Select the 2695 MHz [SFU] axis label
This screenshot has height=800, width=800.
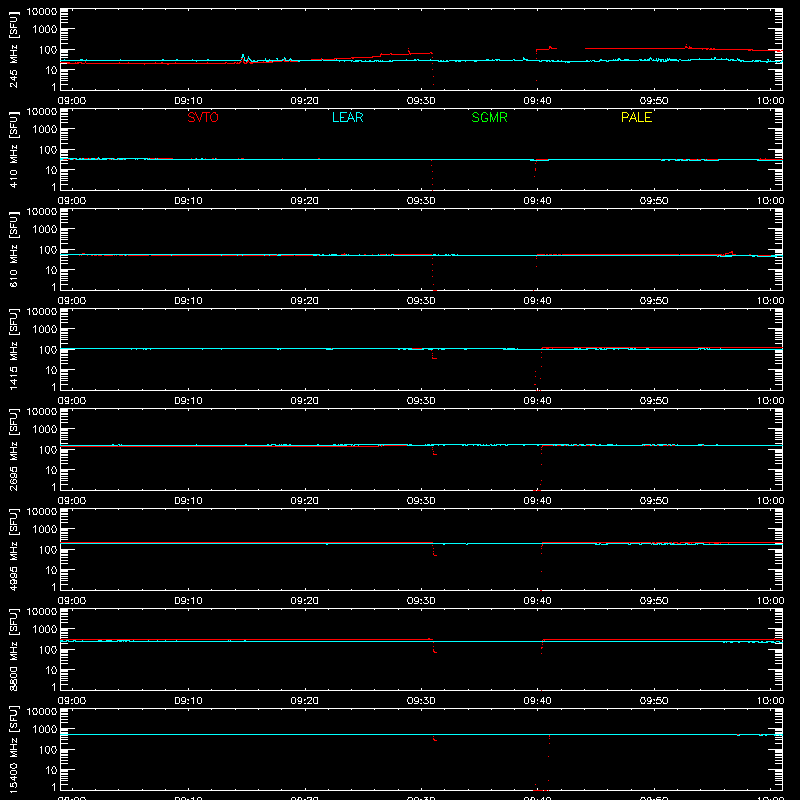[14, 449]
